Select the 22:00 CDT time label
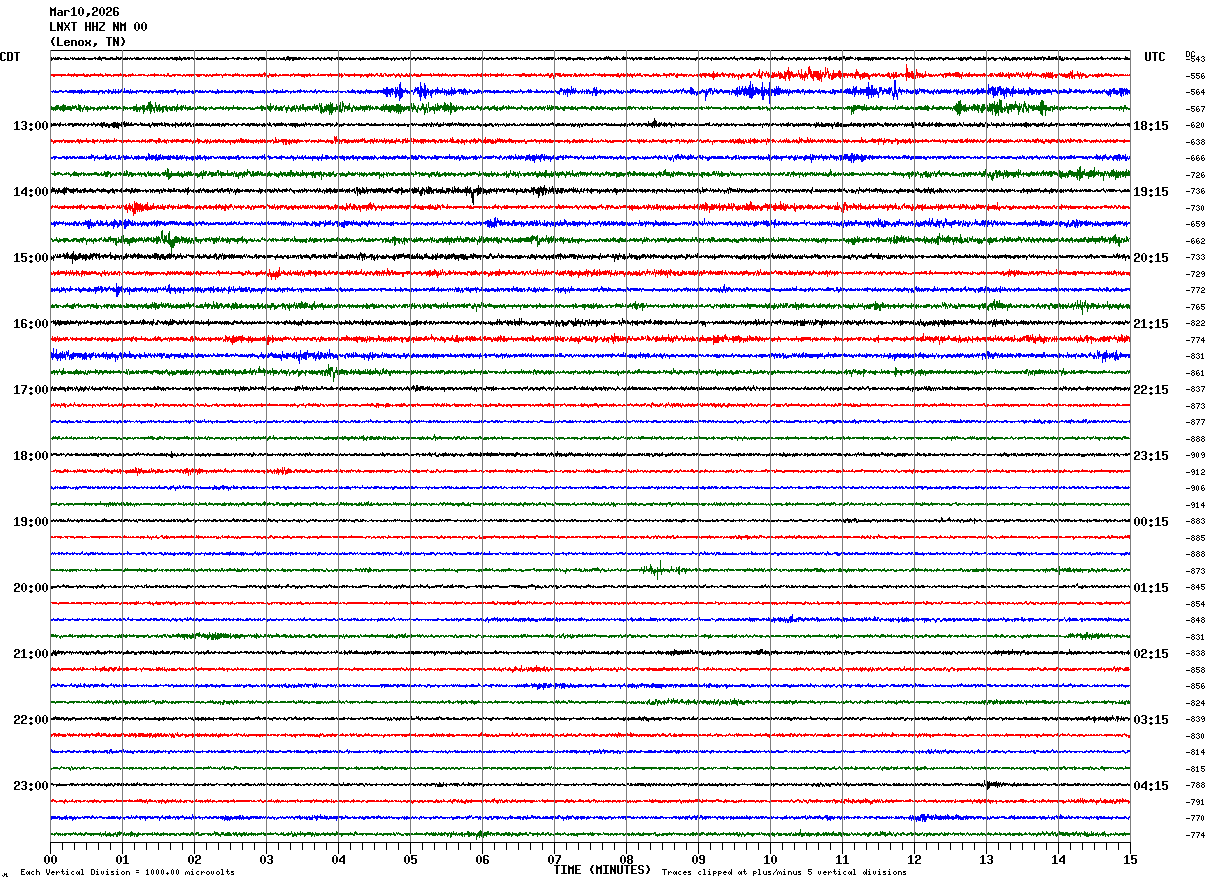The width and height of the screenshot is (1210, 886). click(30, 720)
